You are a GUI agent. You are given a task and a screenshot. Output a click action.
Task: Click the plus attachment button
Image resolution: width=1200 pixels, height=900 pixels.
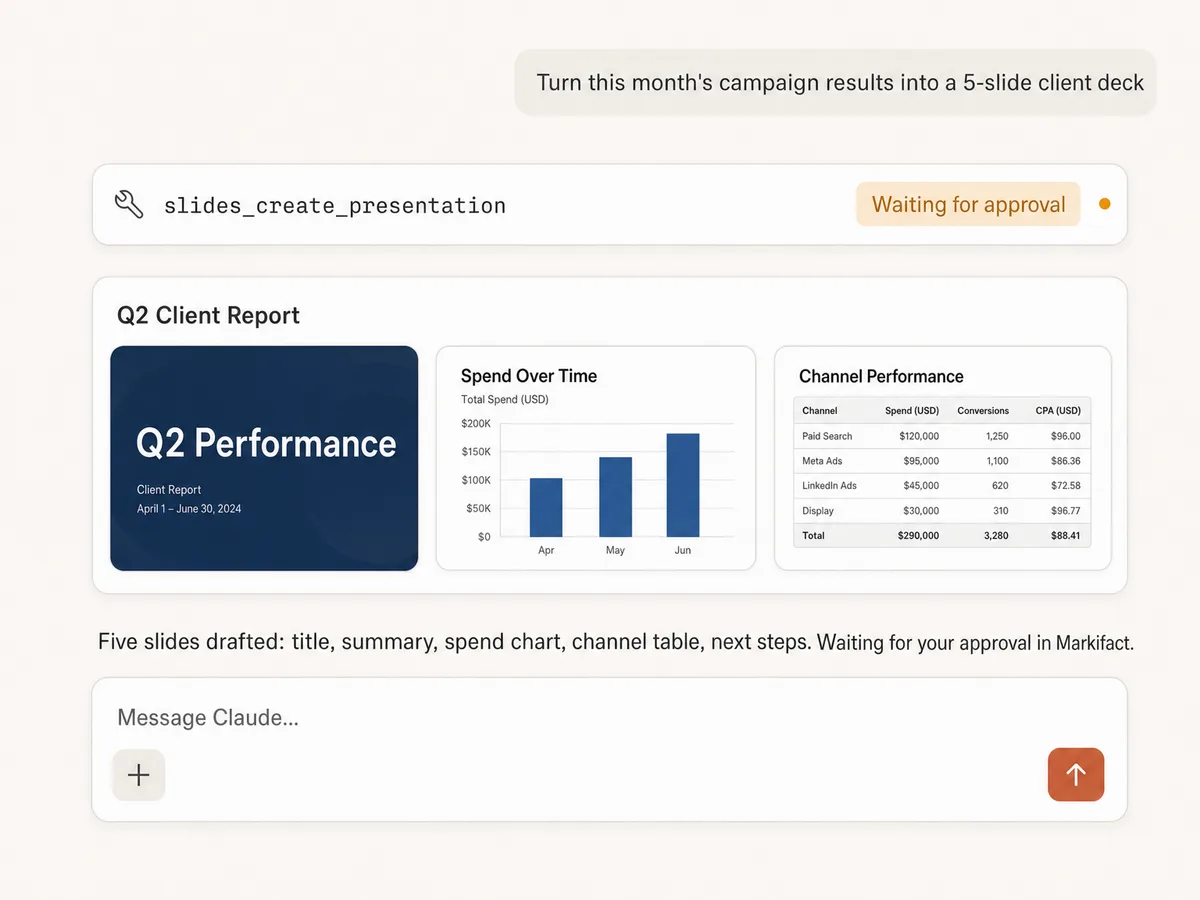(139, 775)
